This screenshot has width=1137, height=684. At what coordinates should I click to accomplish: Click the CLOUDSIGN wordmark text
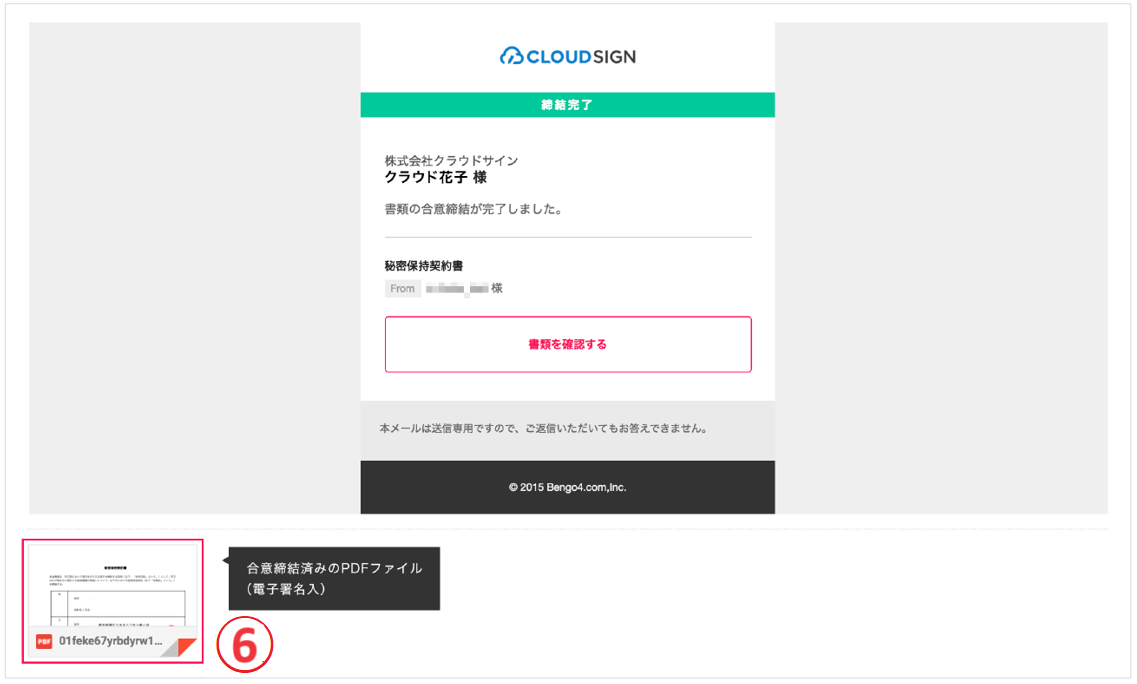pos(581,57)
